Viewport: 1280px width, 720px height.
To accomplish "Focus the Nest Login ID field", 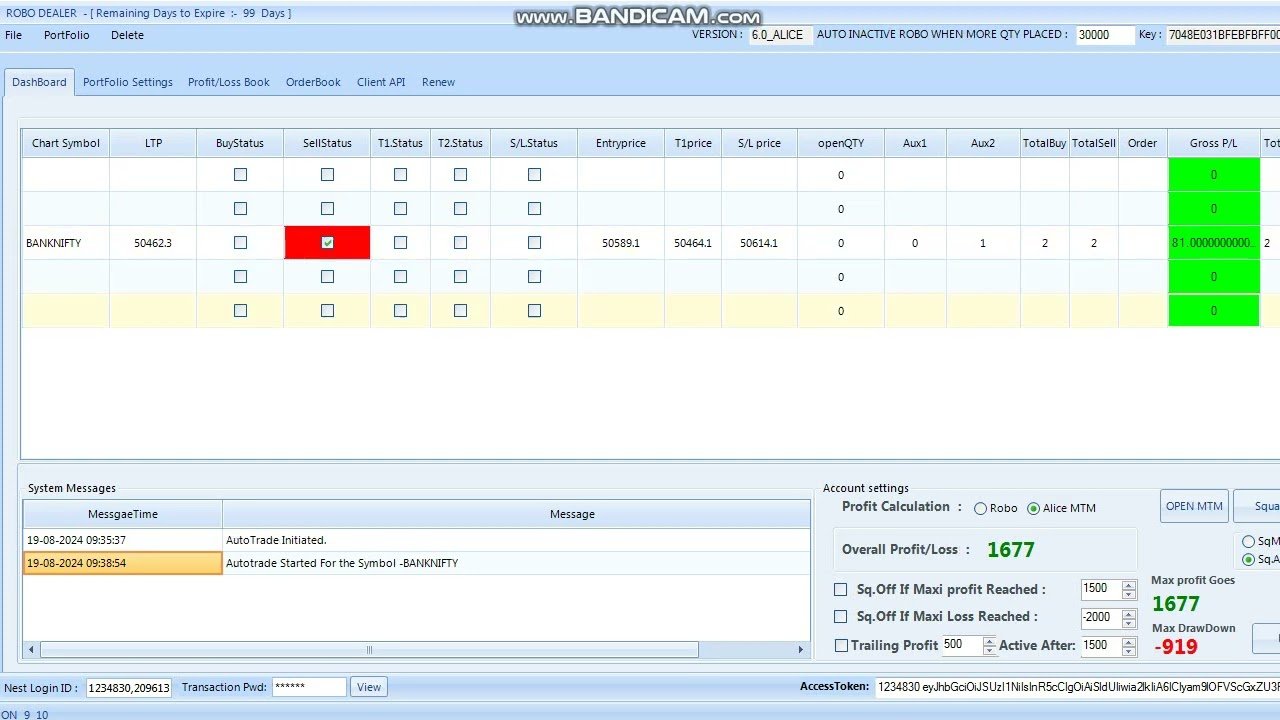I will click(x=129, y=688).
